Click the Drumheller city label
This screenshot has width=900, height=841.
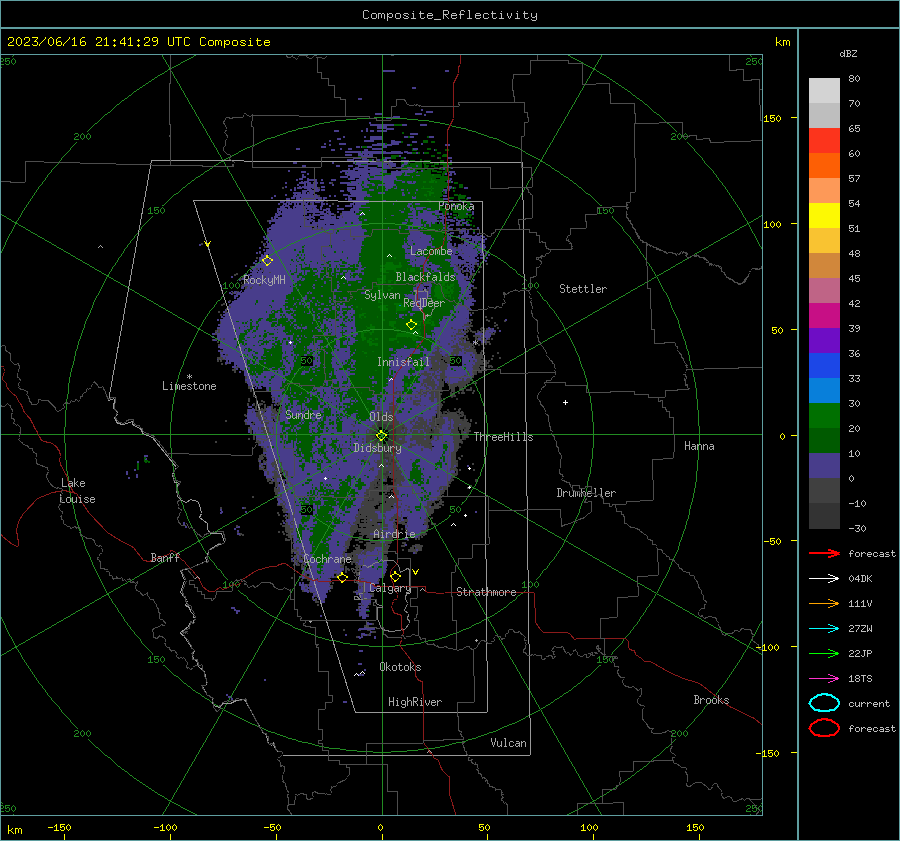pos(586,493)
